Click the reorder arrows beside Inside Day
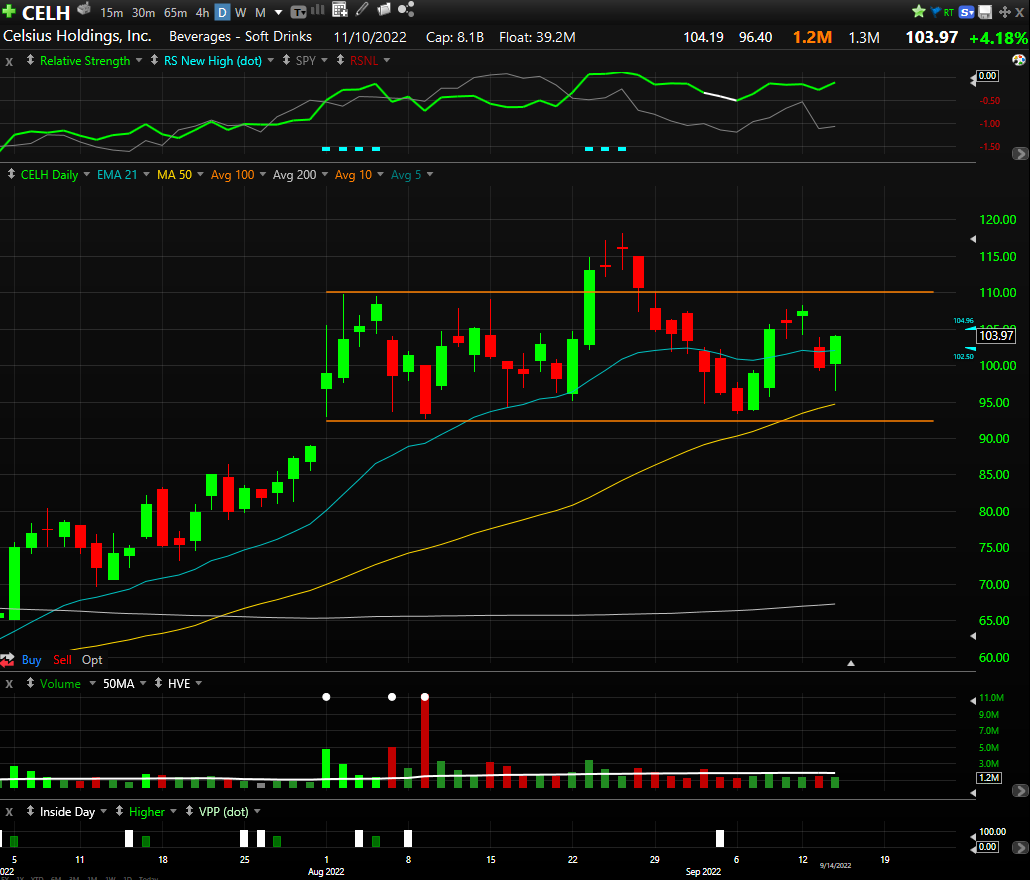 click(30, 811)
